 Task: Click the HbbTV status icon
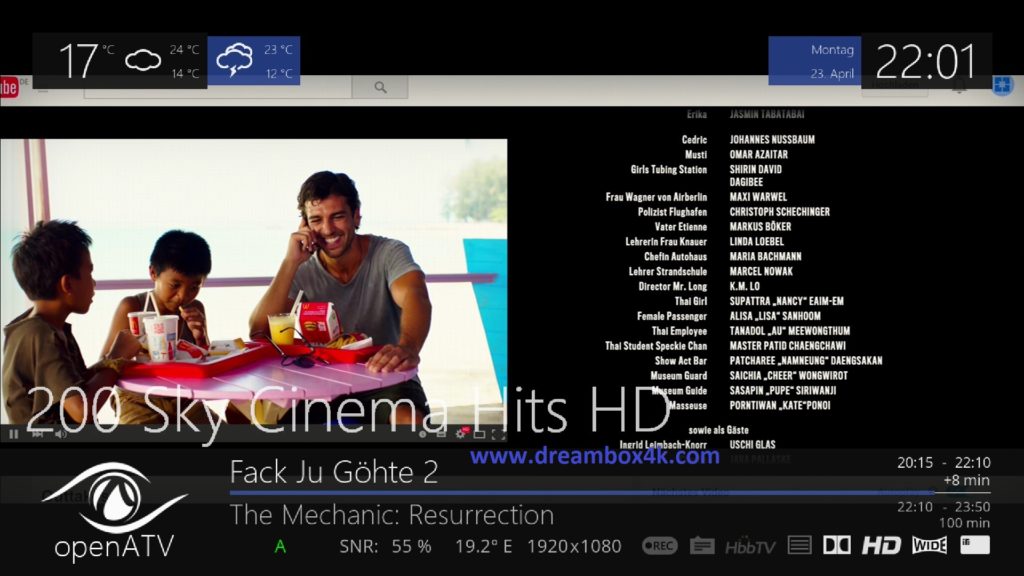pyautogui.click(x=750, y=546)
